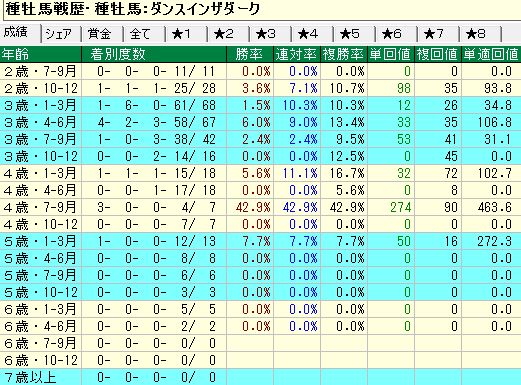The image size is (521, 385).
Task: Sort by the 単適回値 column header
Action: (x=491, y=54)
